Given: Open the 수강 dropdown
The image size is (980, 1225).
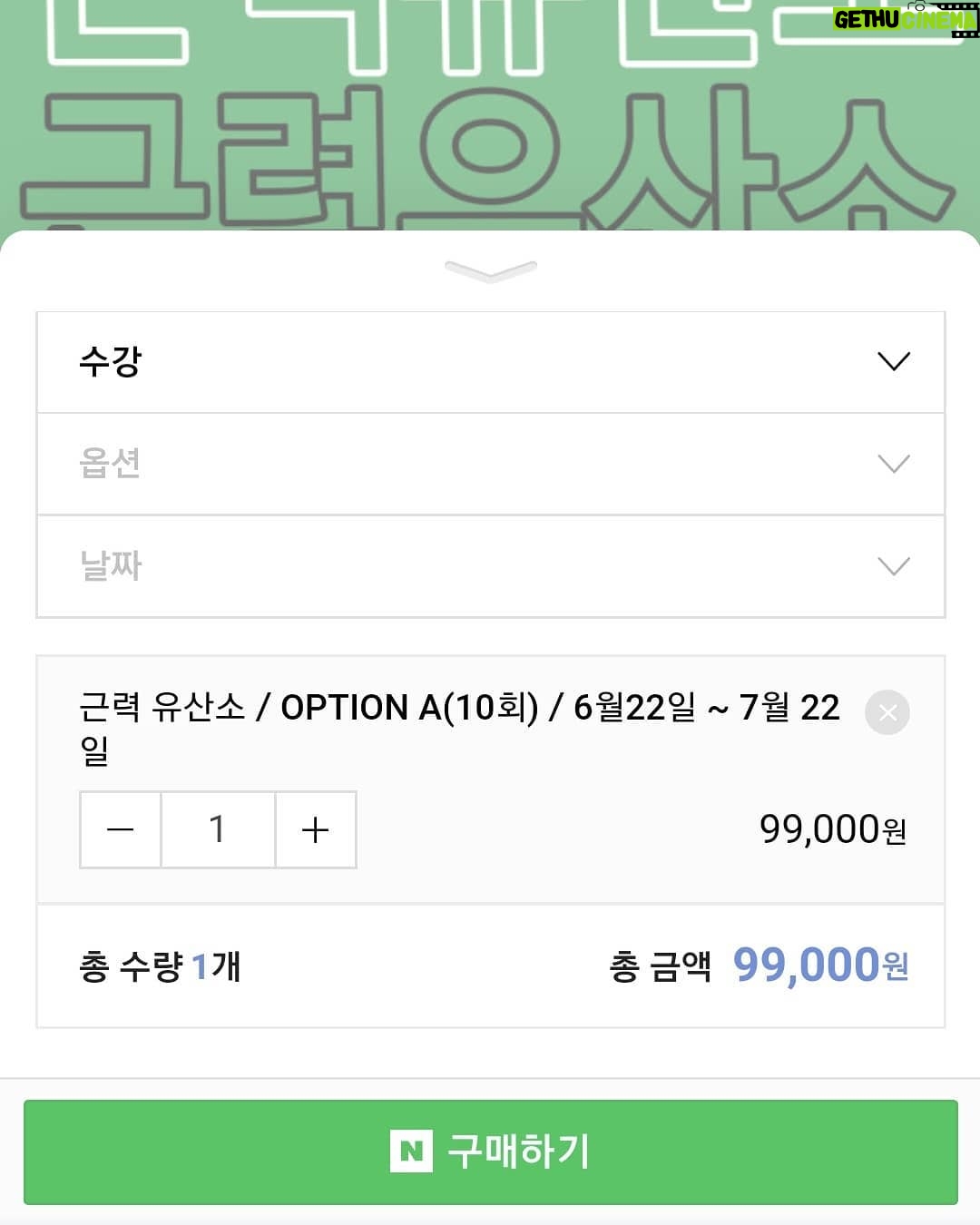Looking at the screenshot, I should coord(491,362).
